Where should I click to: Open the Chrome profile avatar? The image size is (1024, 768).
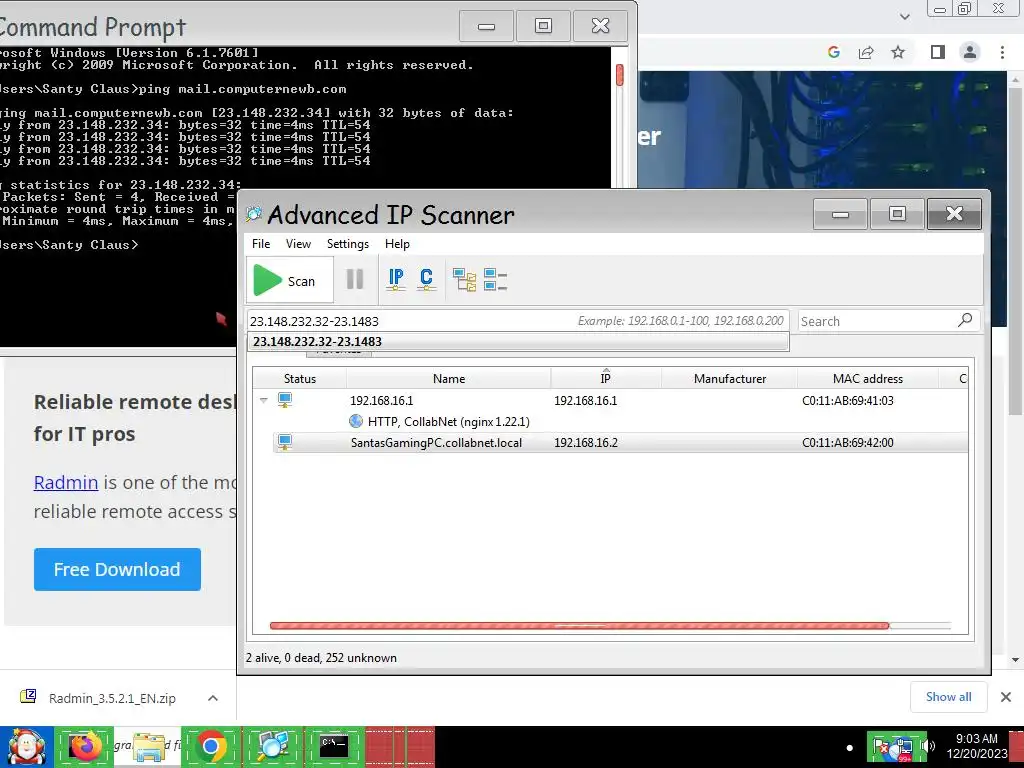970,52
